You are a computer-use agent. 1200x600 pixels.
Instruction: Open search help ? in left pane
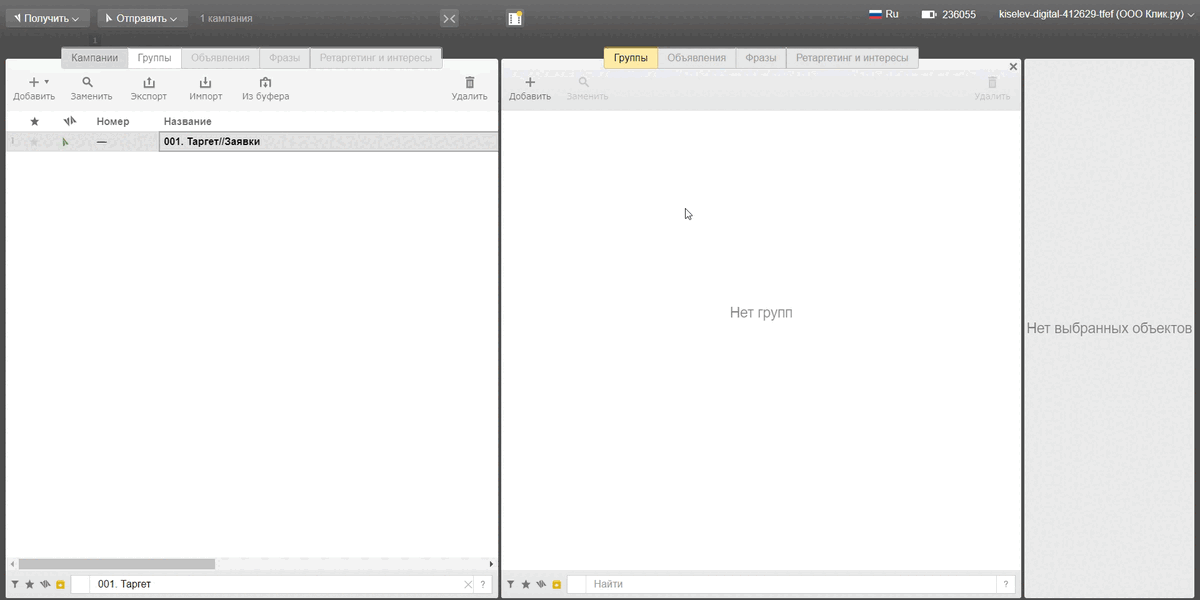coord(483,584)
